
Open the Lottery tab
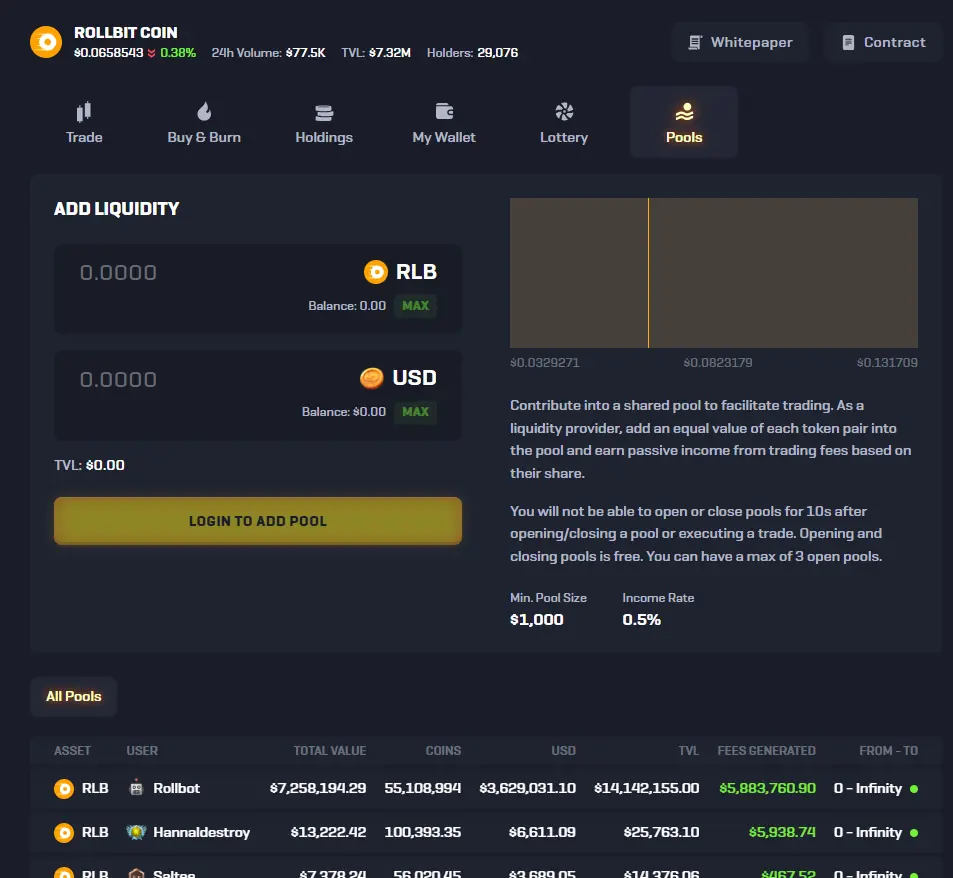[564, 123]
